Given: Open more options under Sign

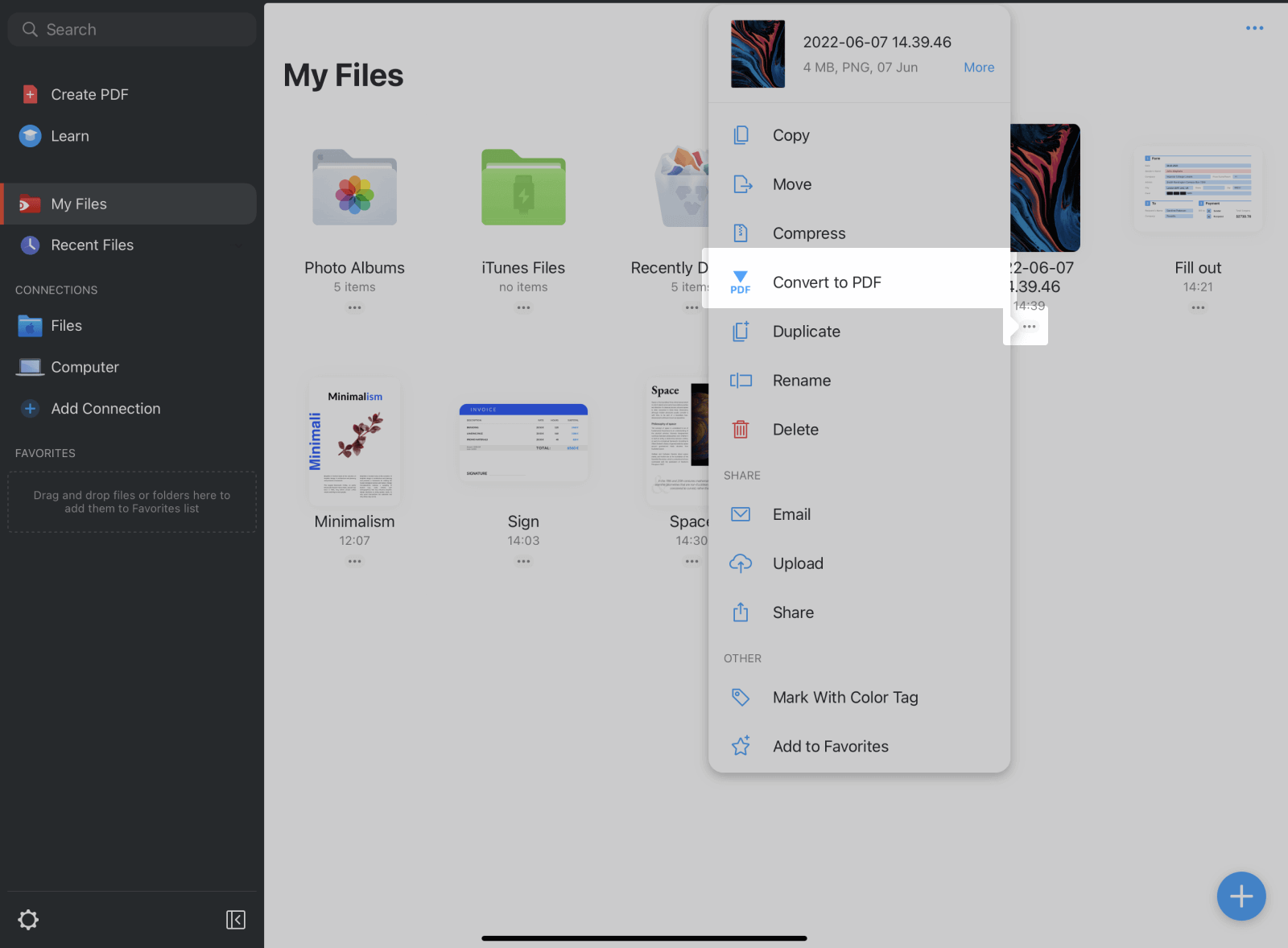Looking at the screenshot, I should point(523,561).
